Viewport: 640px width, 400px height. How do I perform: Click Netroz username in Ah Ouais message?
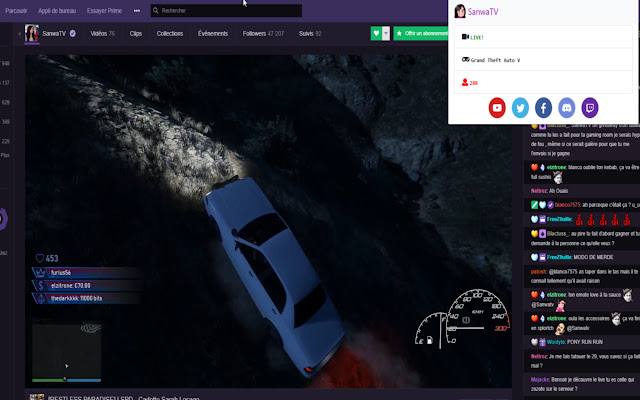(x=539, y=191)
